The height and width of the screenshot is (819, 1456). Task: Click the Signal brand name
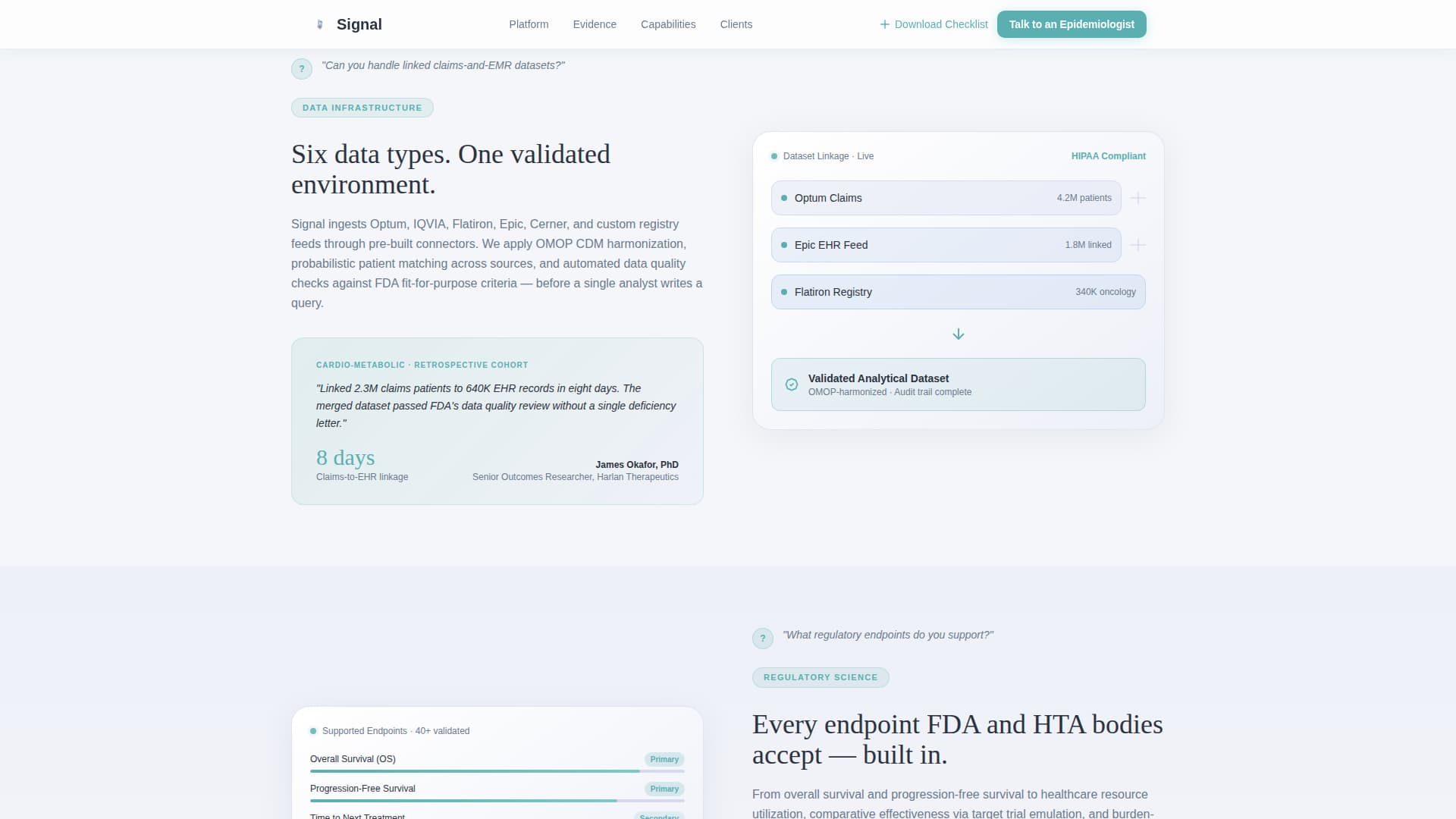point(359,24)
